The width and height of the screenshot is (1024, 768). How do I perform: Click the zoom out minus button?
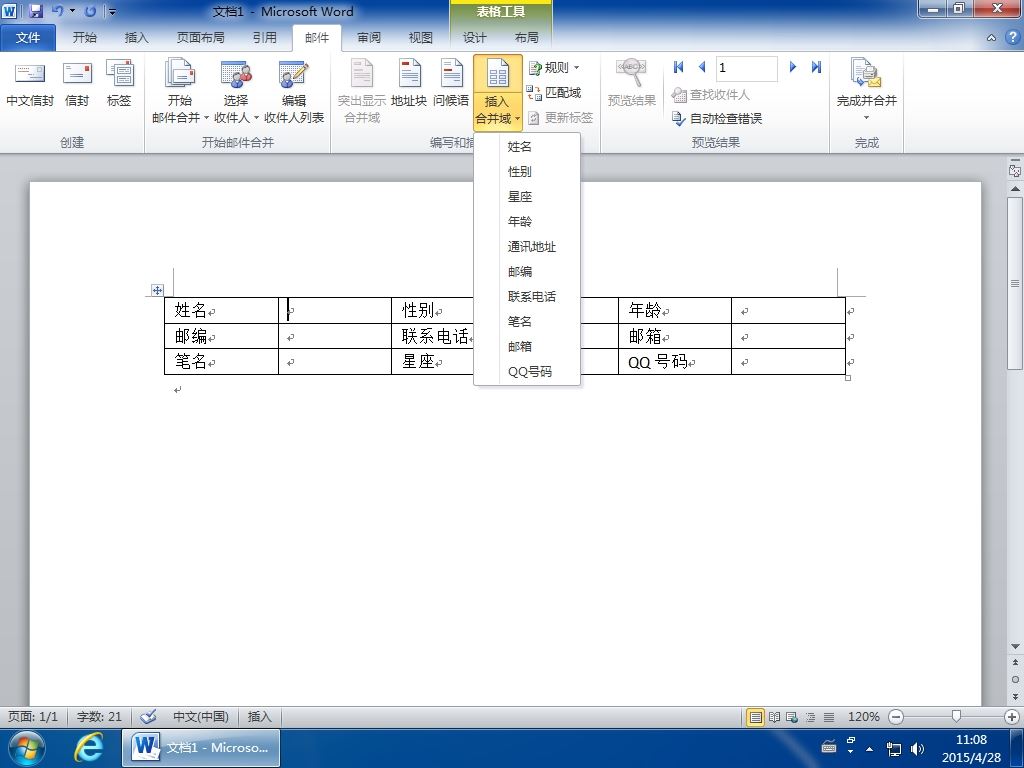896,717
